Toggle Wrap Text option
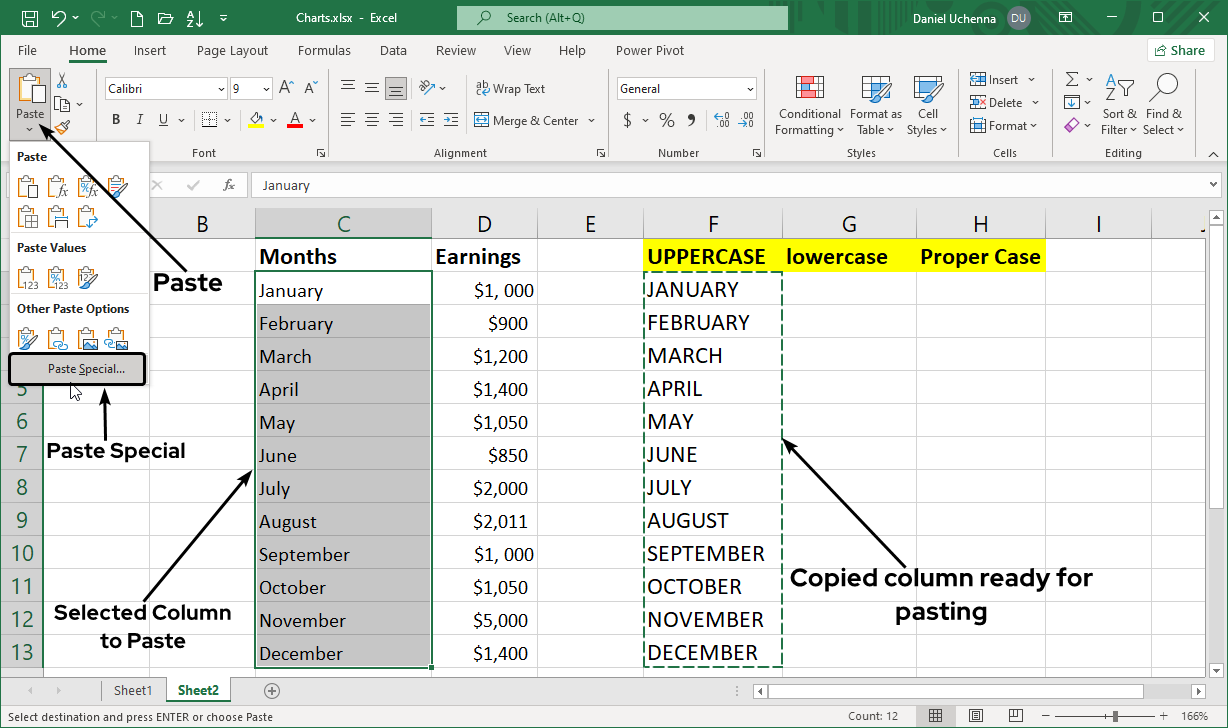Viewport: 1228px width, 728px height. pos(510,89)
